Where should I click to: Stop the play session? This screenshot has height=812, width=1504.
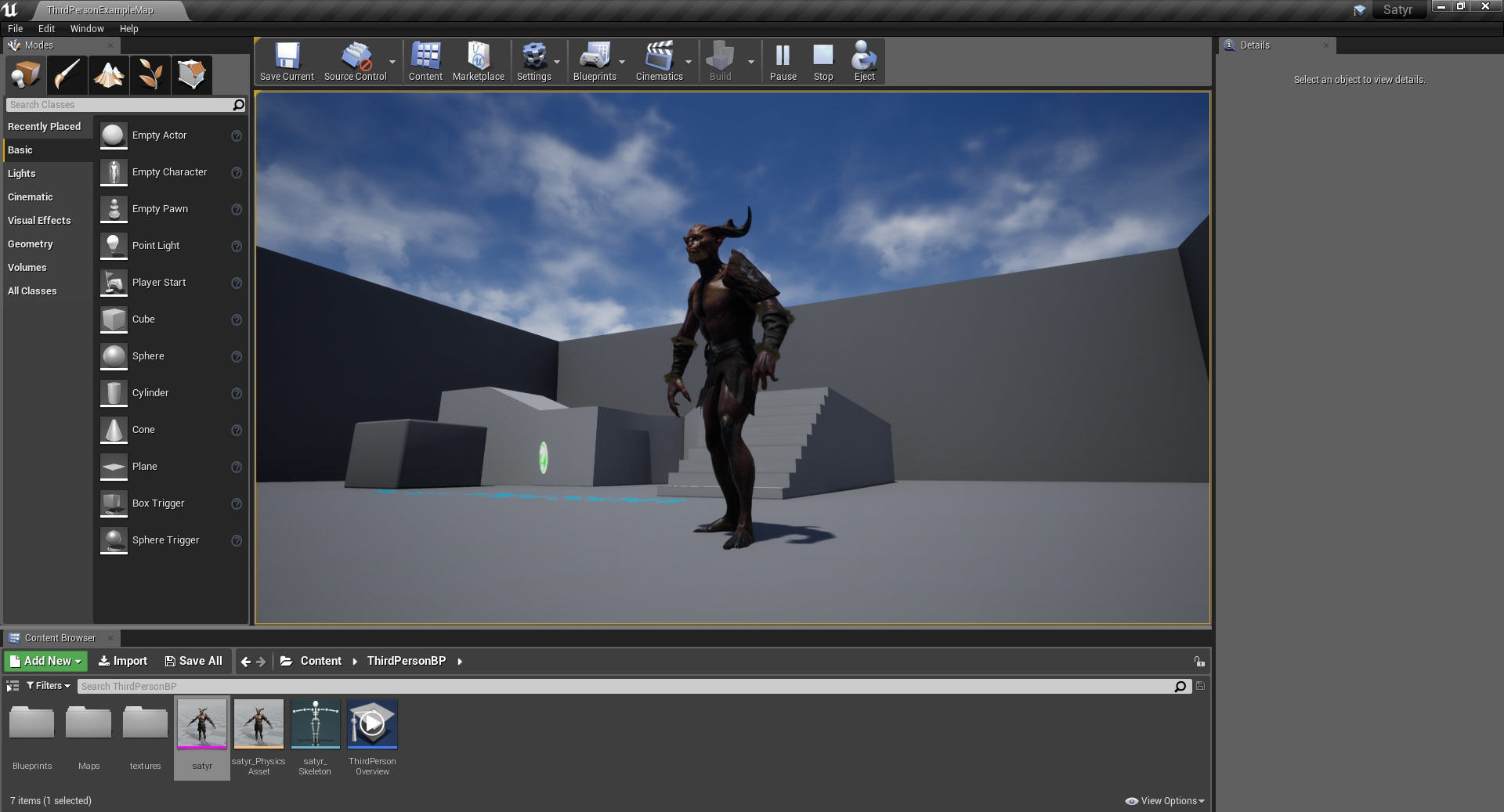coord(823,56)
